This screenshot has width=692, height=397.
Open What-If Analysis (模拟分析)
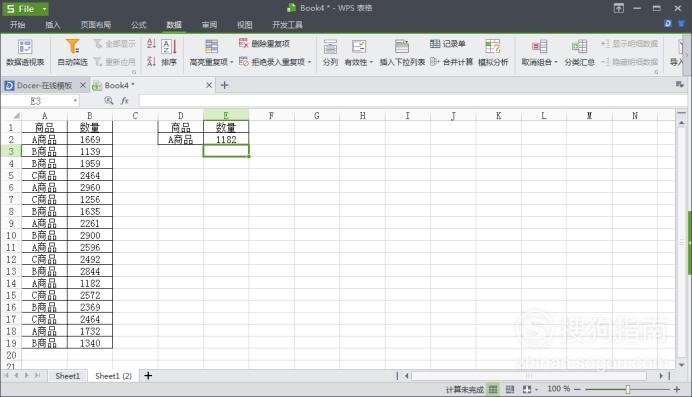click(493, 53)
